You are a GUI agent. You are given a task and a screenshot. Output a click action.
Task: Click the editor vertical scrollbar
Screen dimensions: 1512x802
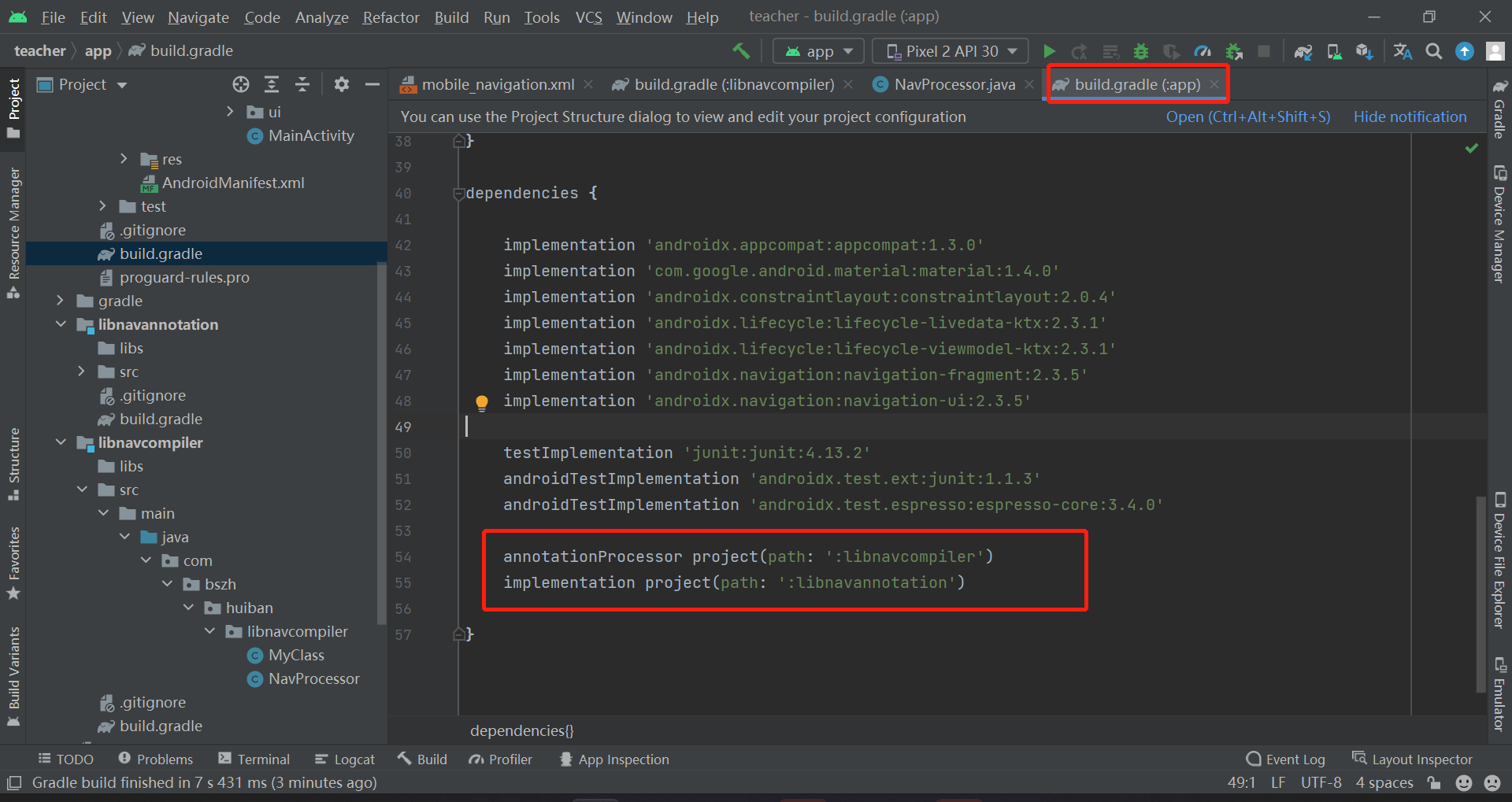(x=1480, y=593)
